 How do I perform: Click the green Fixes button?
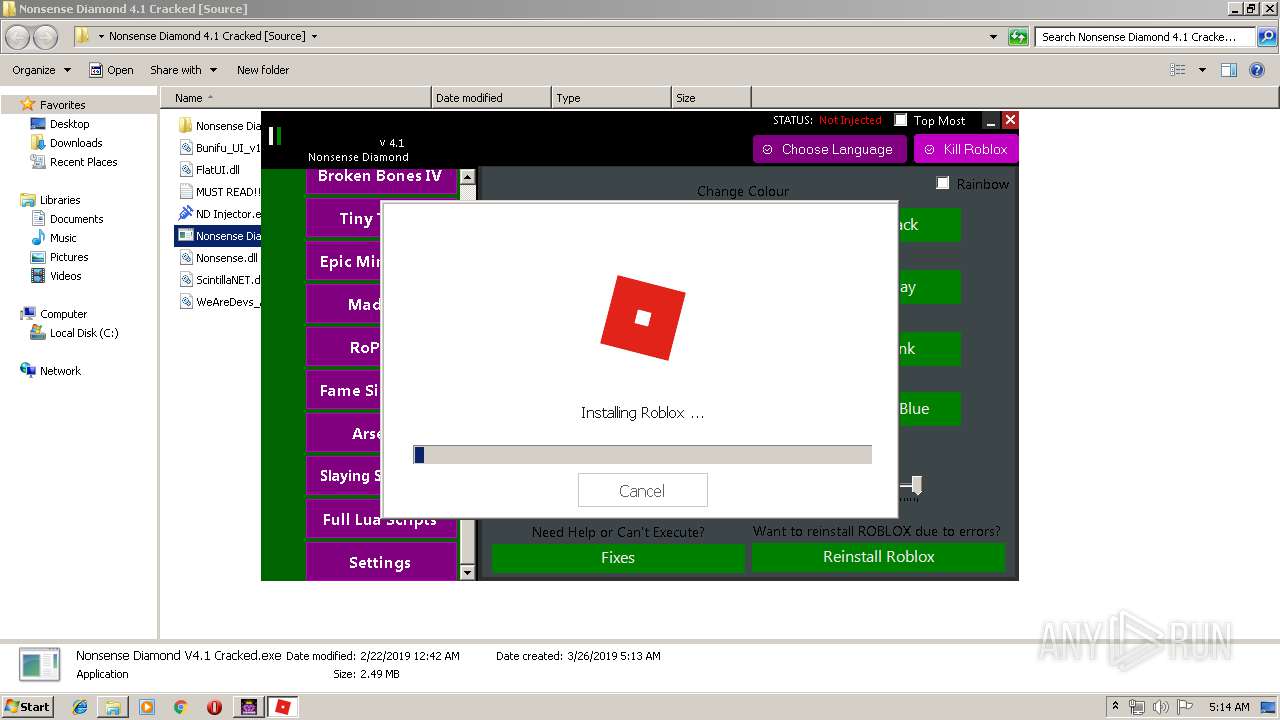(x=618, y=557)
